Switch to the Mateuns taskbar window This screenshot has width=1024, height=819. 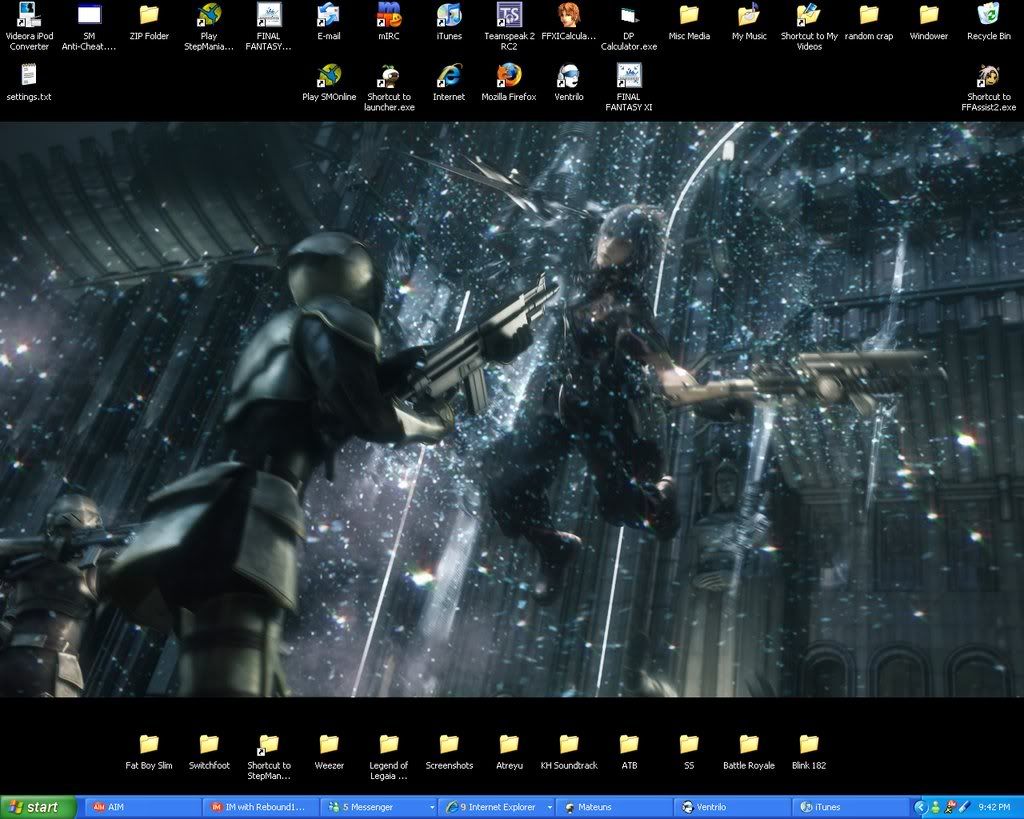pos(612,807)
